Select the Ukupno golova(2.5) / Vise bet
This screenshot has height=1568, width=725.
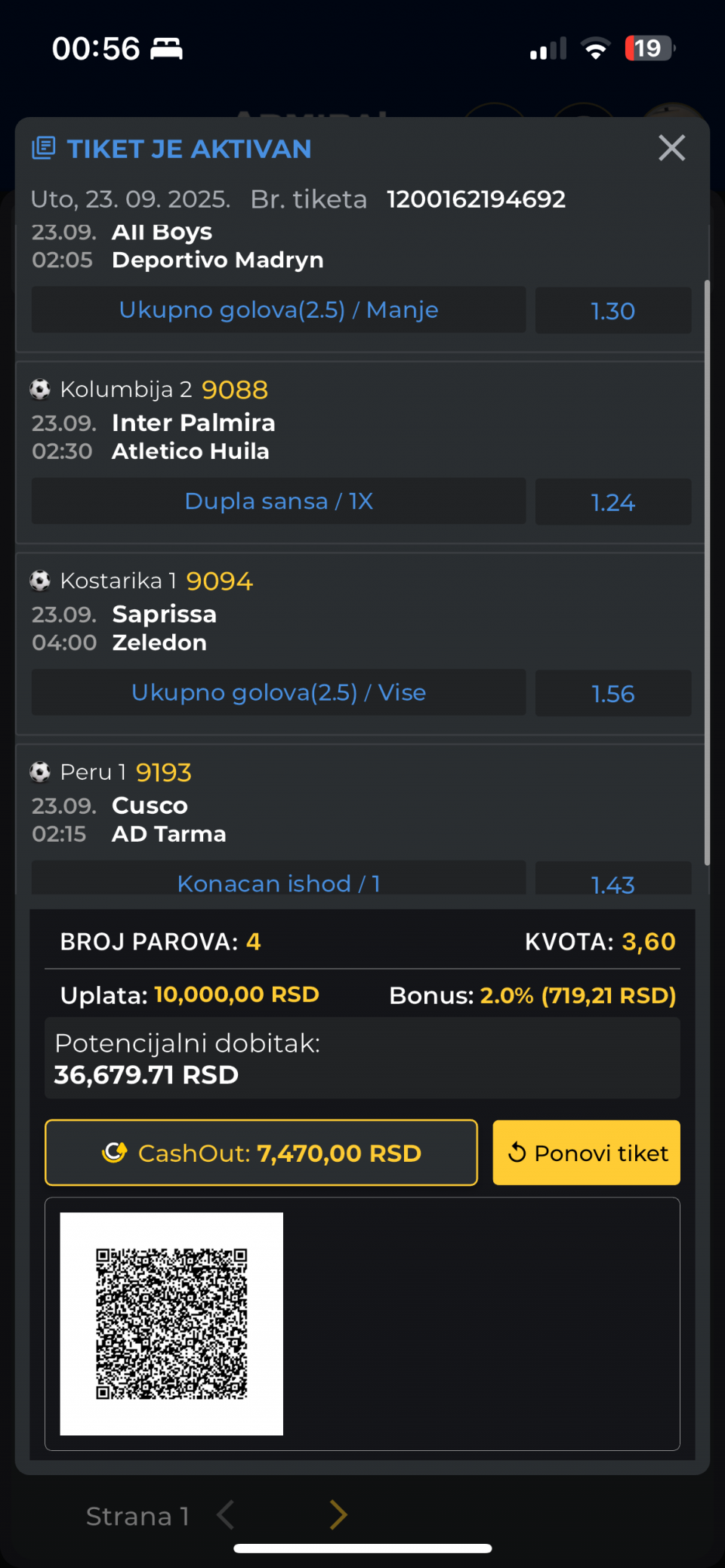[279, 693]
